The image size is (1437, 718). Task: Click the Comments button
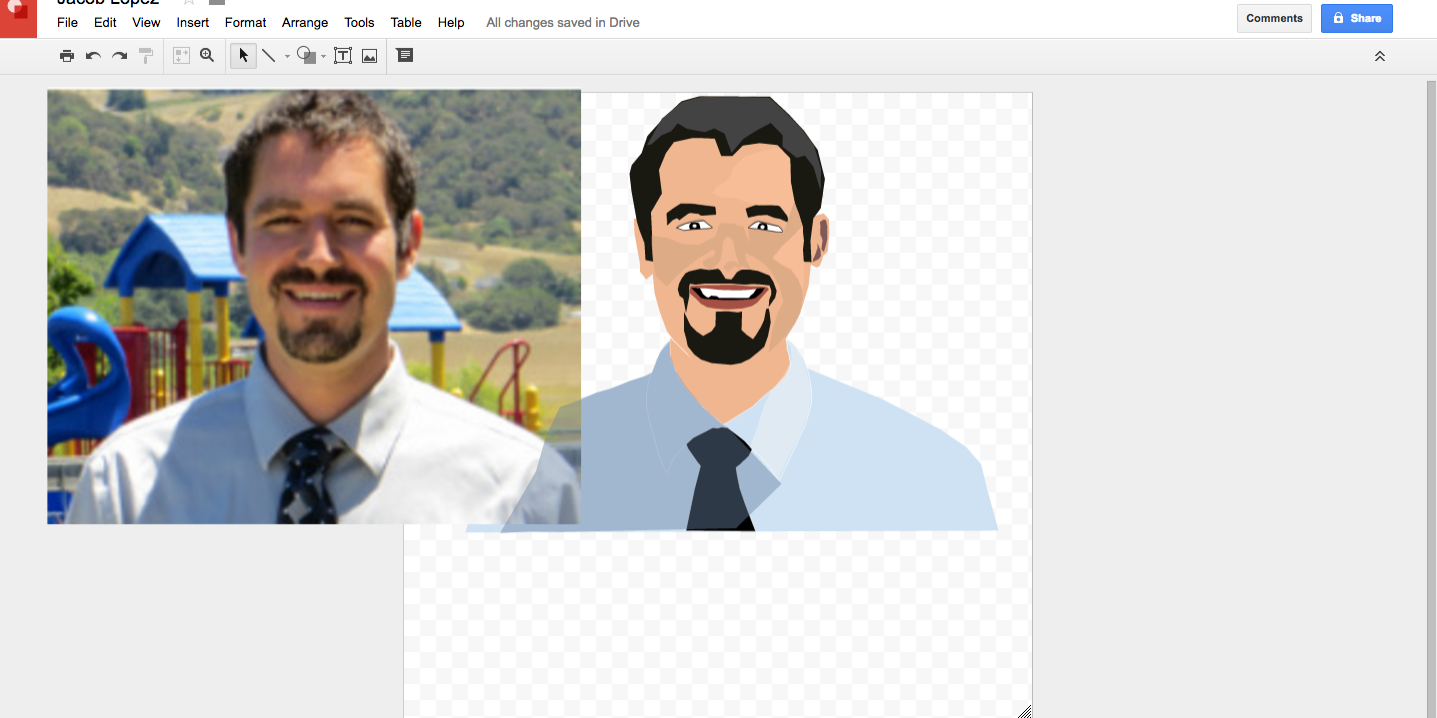(x=1274, y=18)
